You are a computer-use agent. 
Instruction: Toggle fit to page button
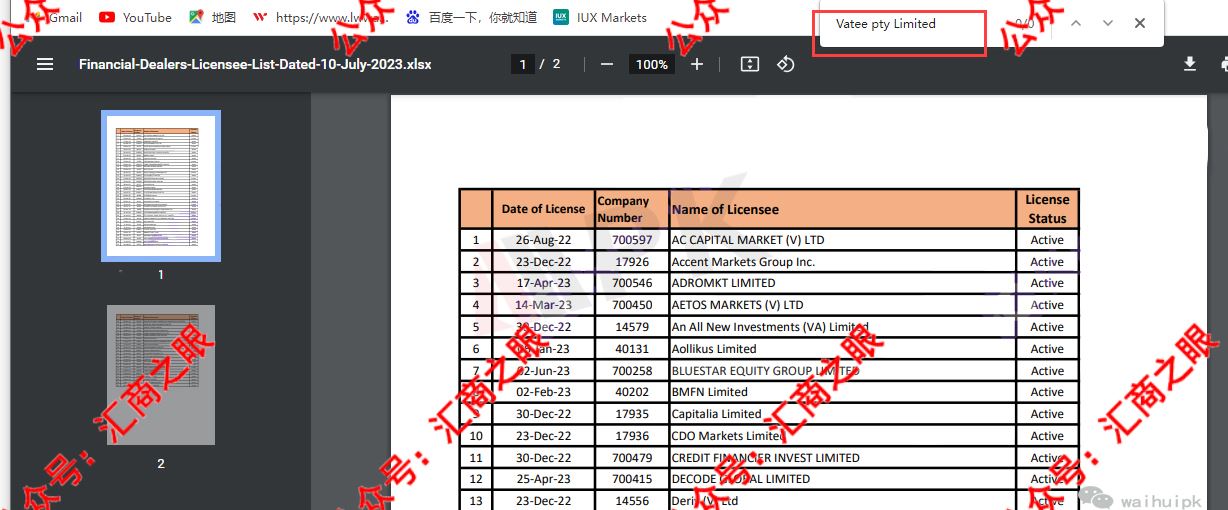(750, 64)
